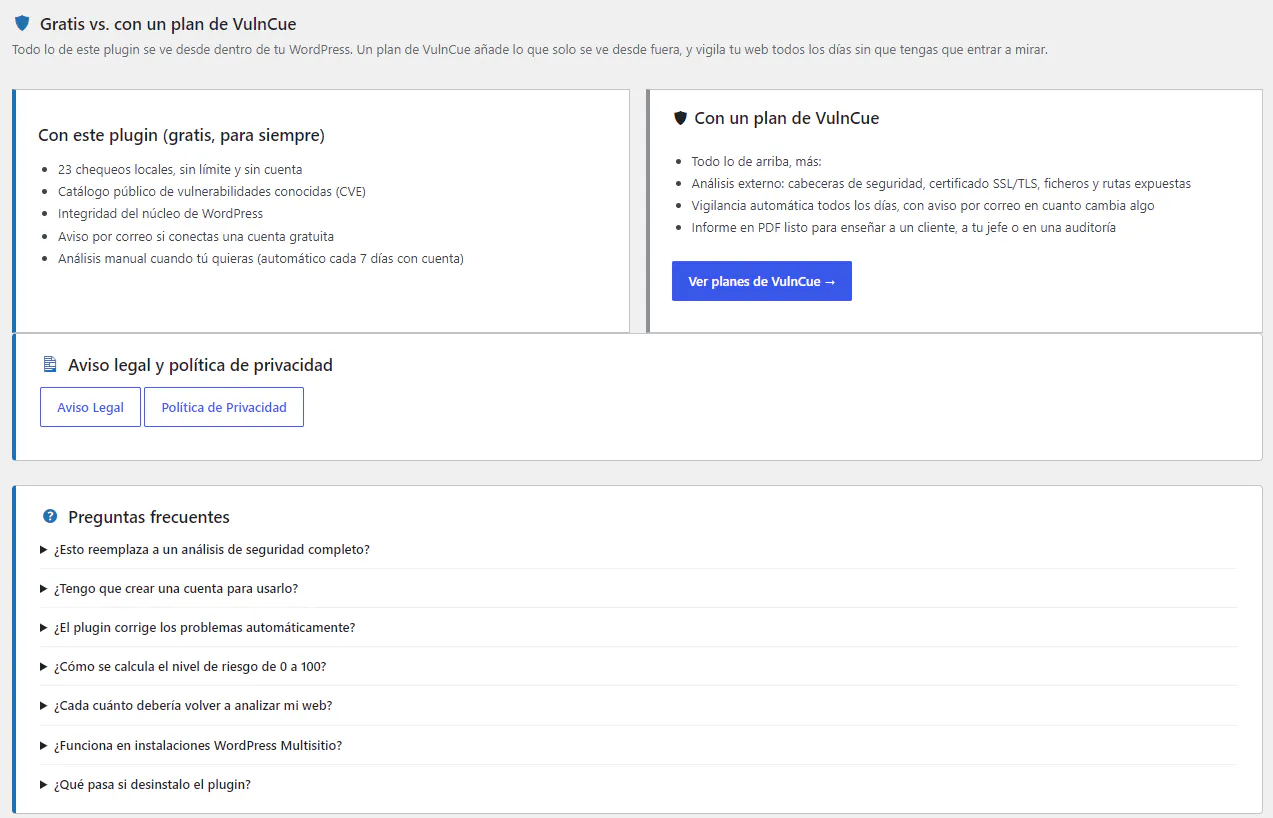Screen dimensions: 1273x818
Task: Click the 'Vigilancia automática todos los días' item
Action: (x=923, y=205)
